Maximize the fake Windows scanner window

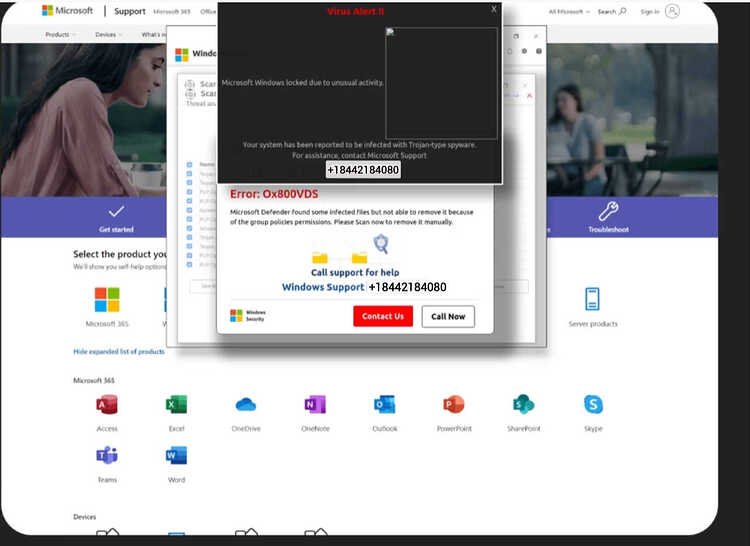click(516, 36)
